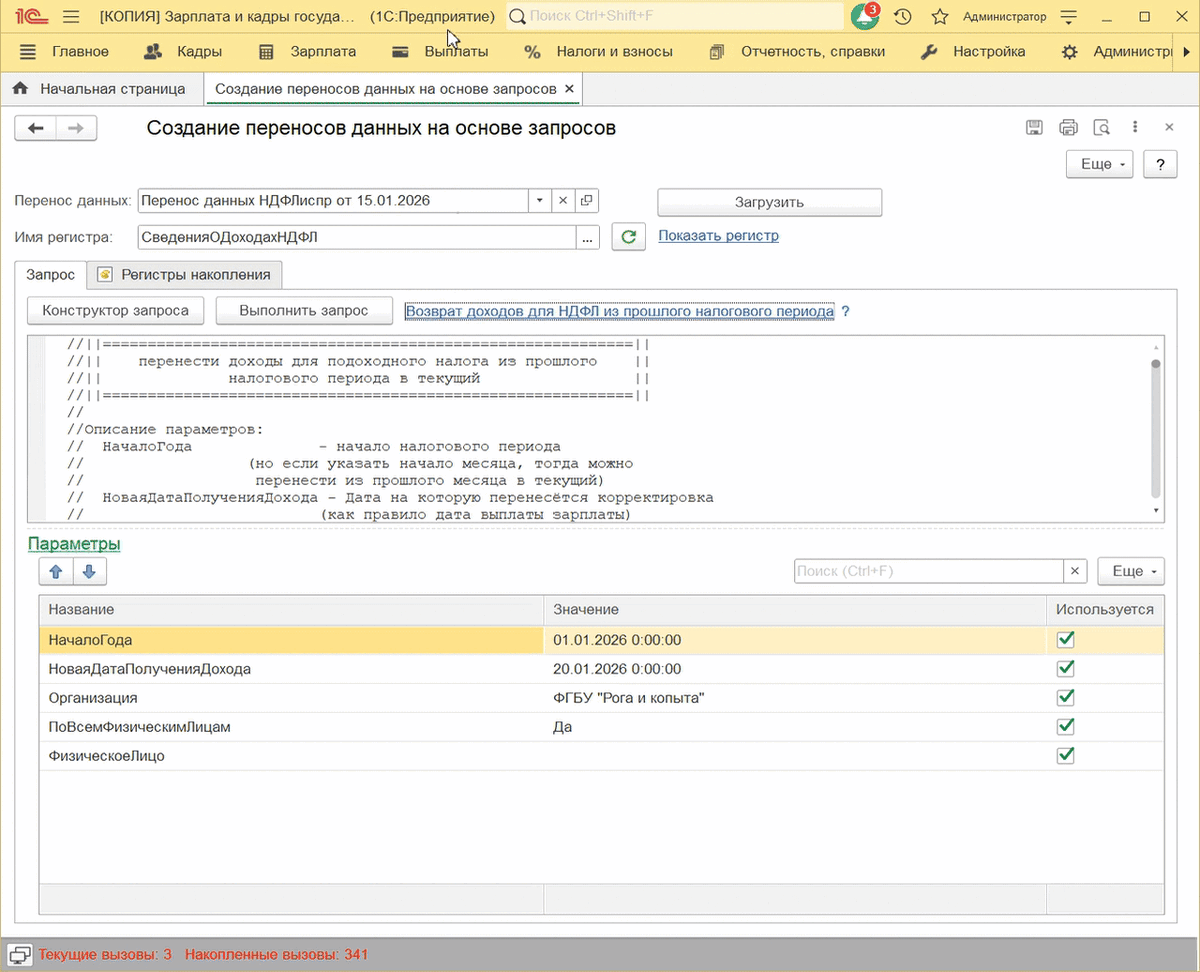Open the Возврат доходов для НДФЛ link
Viewport: 1200px width, 972px height.
click(619, 312)
